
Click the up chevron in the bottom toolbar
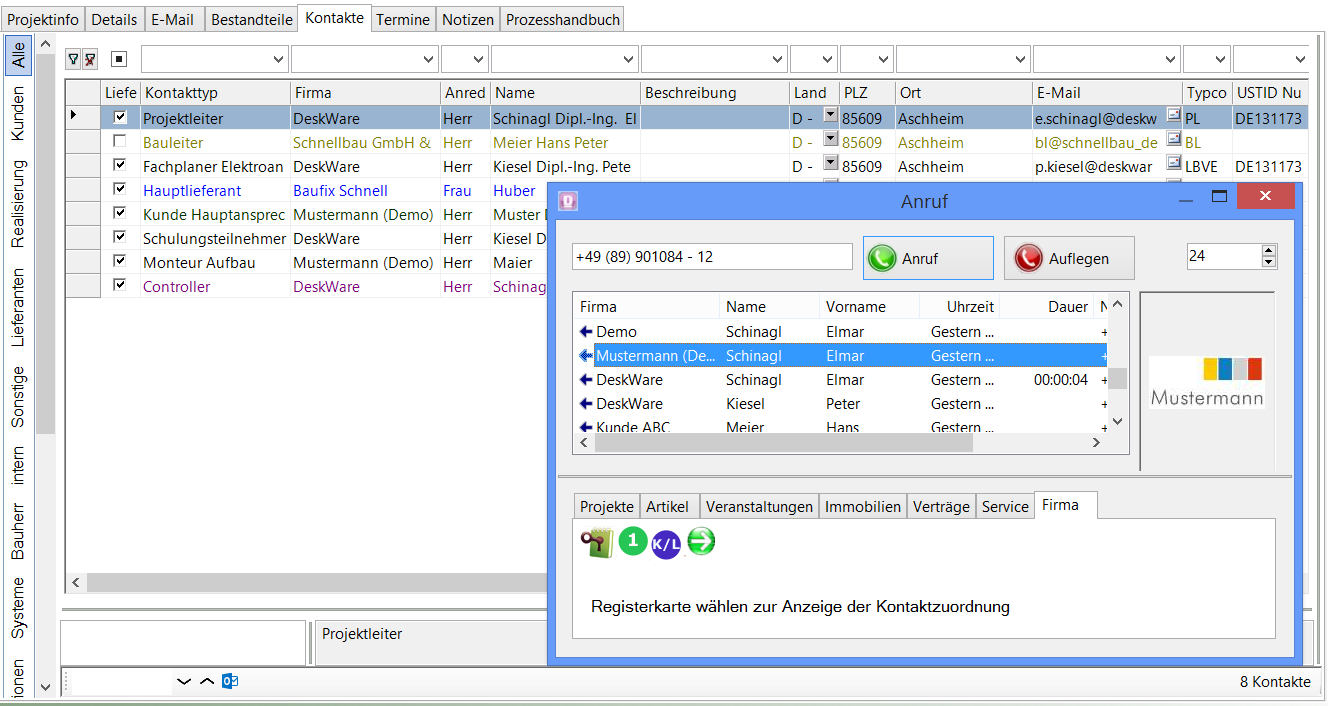pyautogui.click(x=207, y=682)
